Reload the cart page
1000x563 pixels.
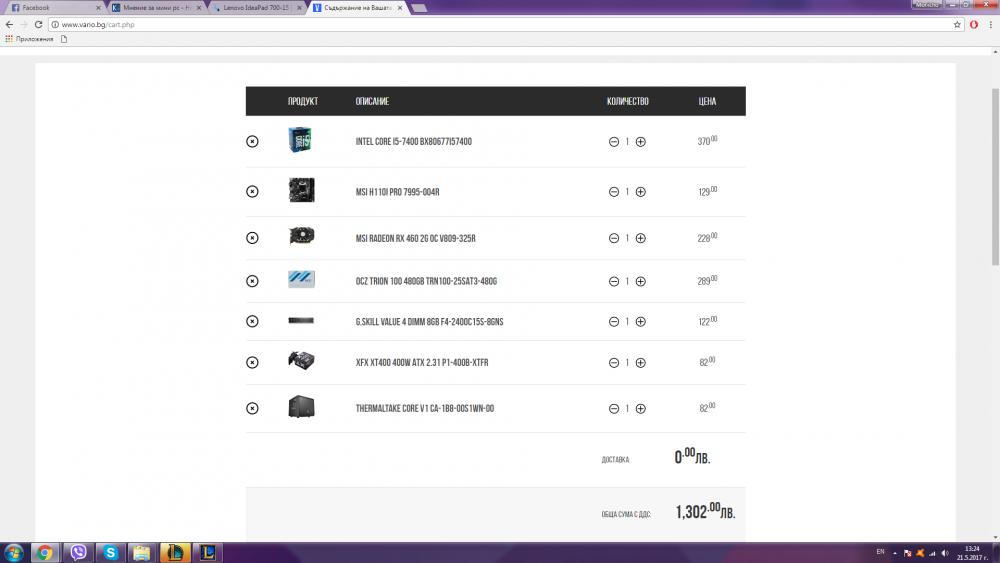[x=38, y=24]
